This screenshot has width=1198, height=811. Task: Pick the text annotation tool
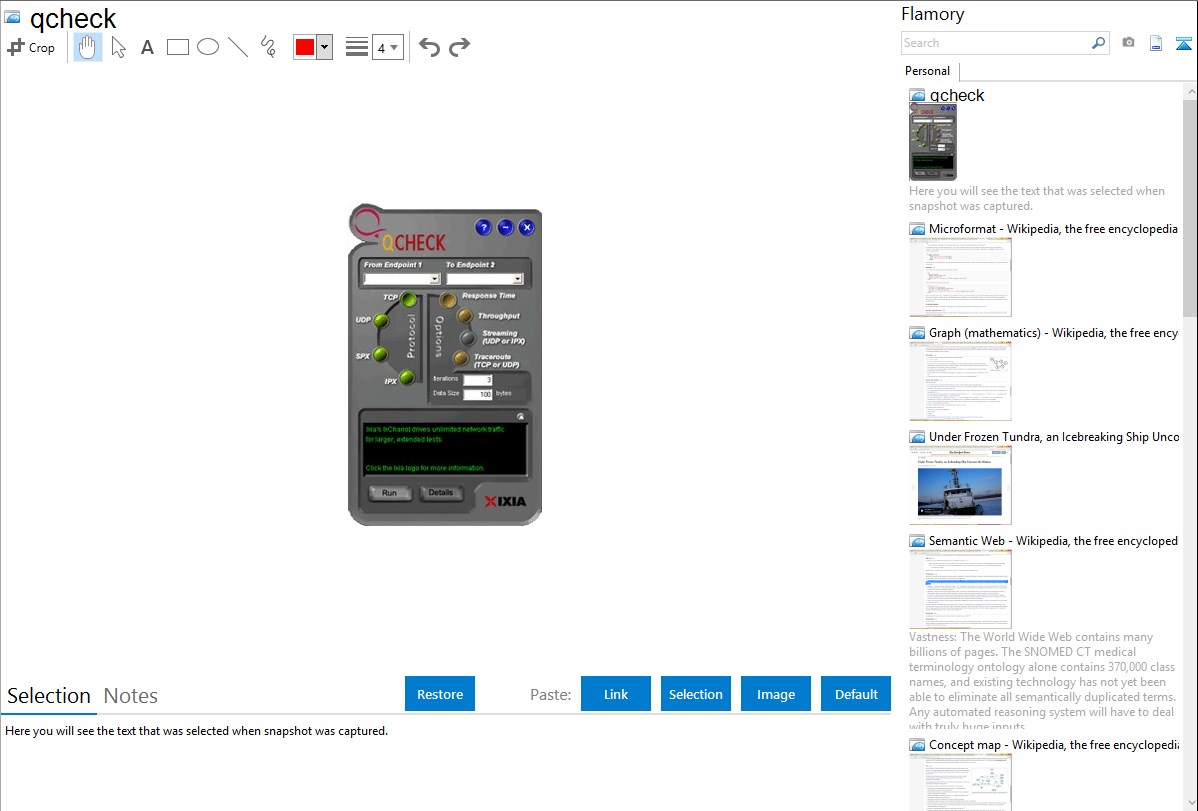(147, 47)
